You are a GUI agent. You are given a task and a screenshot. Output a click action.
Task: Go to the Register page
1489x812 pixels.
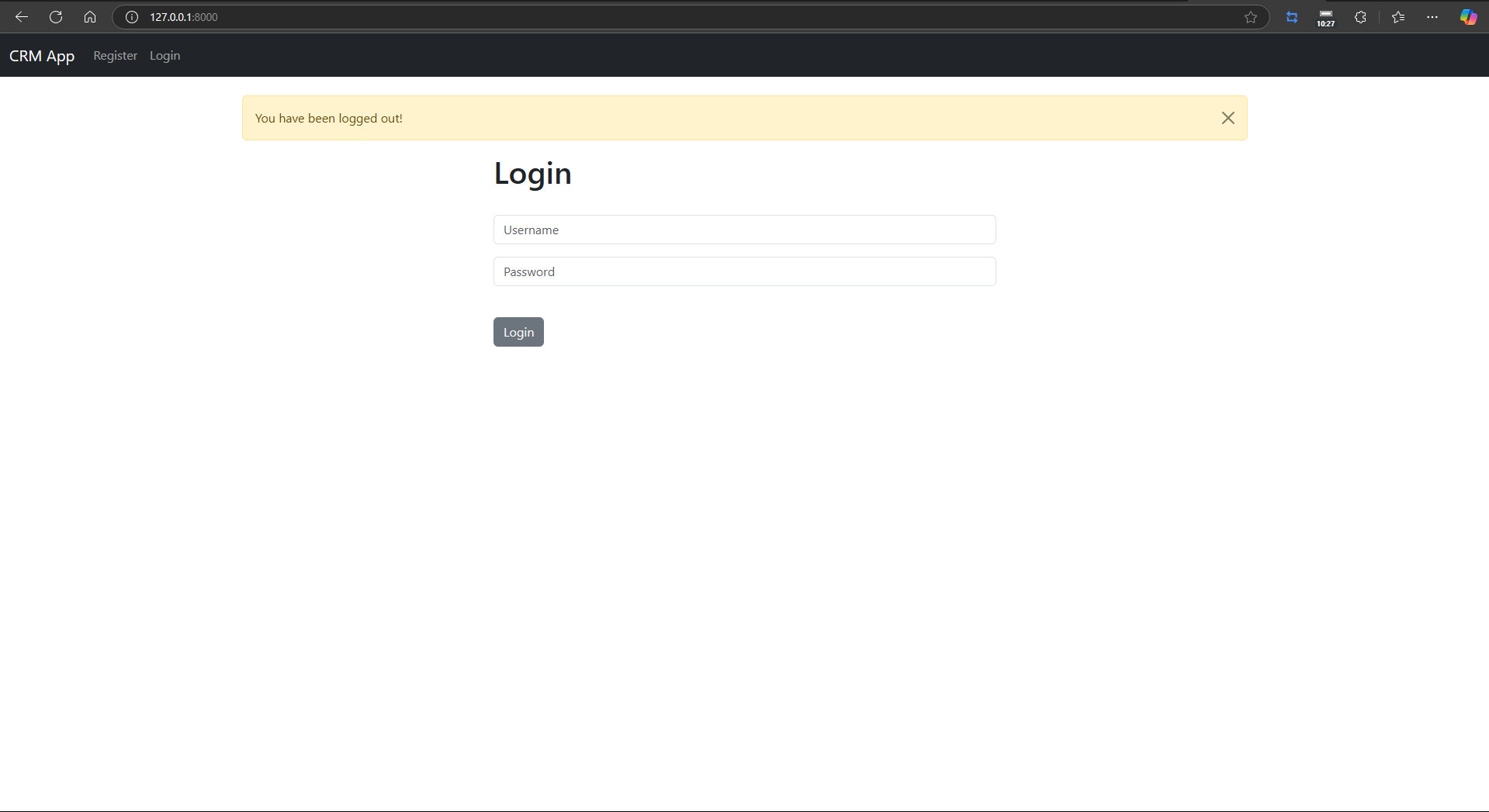pyautogui.click(x=115, y=56)
